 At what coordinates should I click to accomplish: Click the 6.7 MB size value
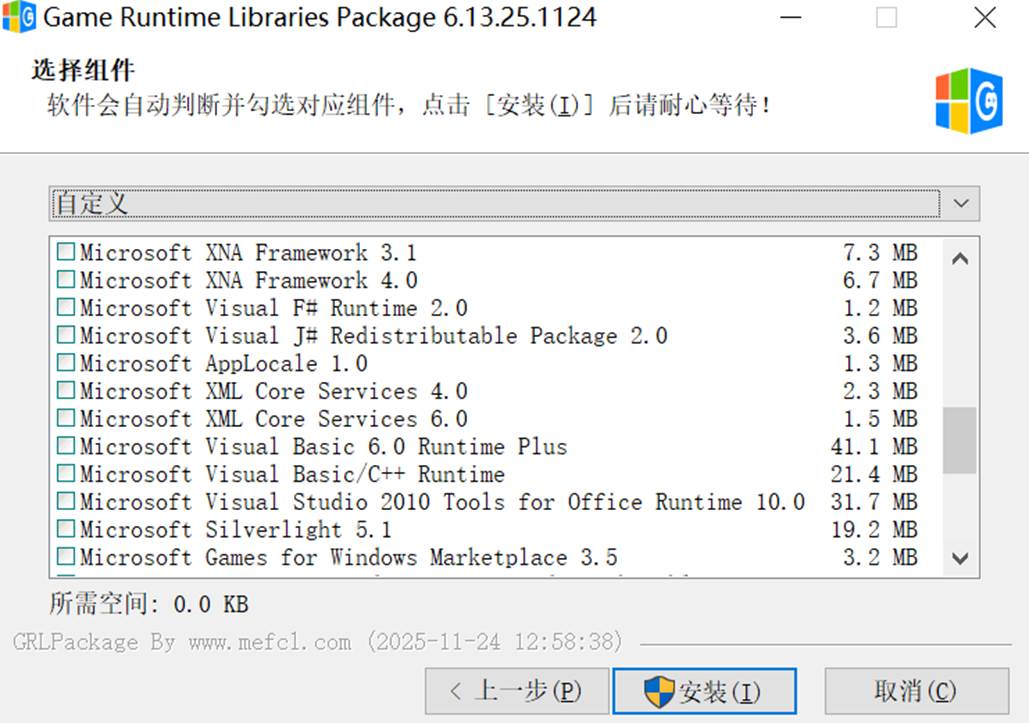(880, 280)
